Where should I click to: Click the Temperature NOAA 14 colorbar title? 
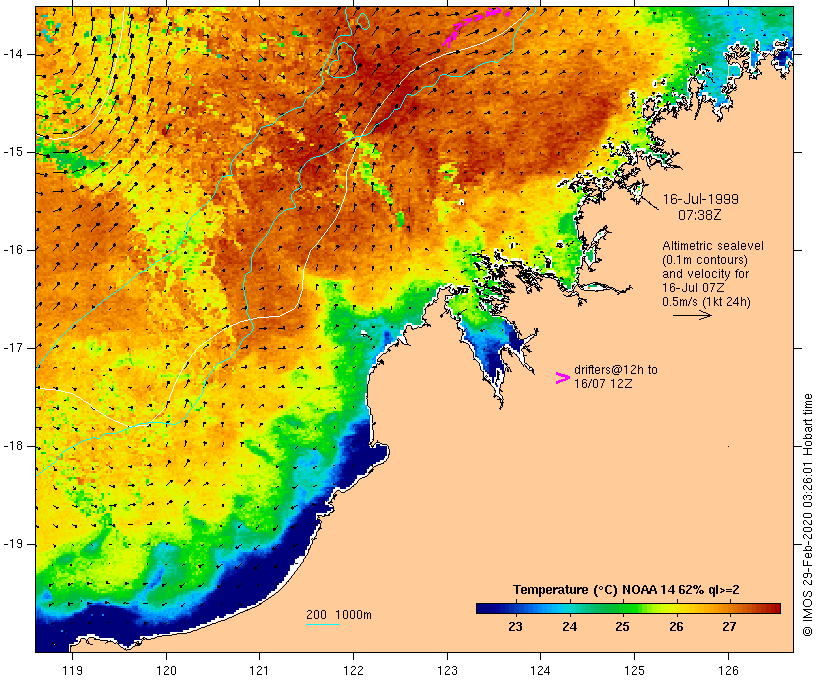click(x=626, y=590)
